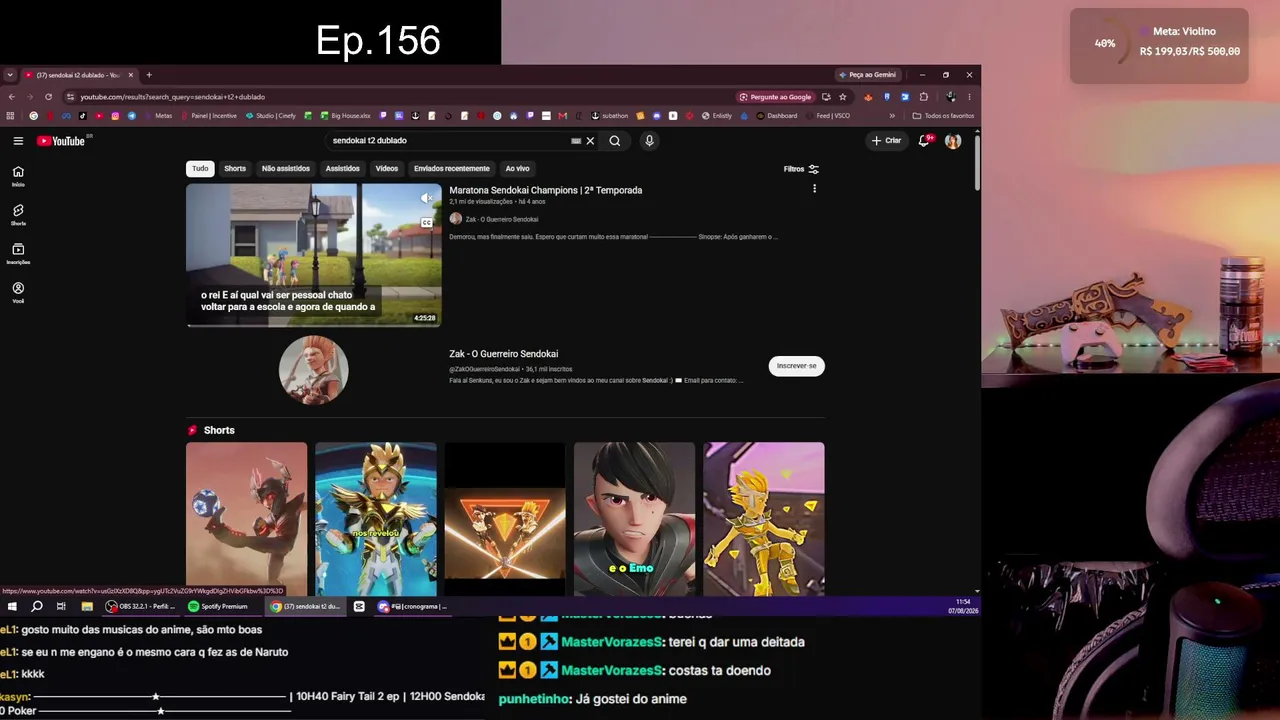Click Pergunte ao Google in the address bar
This screenshot has height=720, width=1280.
775,97
